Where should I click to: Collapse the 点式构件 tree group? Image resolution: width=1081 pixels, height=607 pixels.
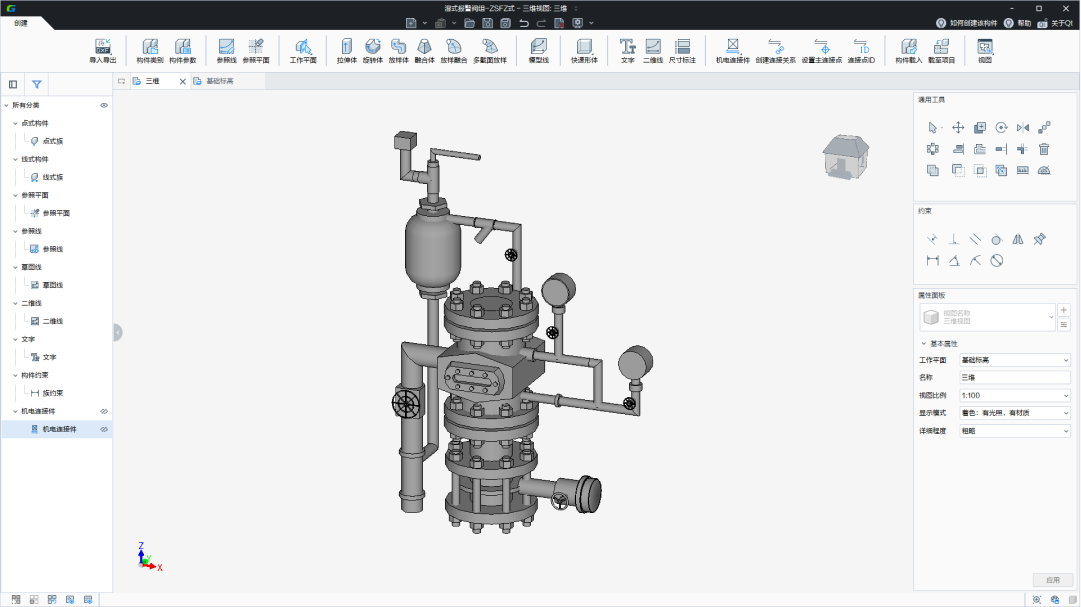[x=15, y=123]
